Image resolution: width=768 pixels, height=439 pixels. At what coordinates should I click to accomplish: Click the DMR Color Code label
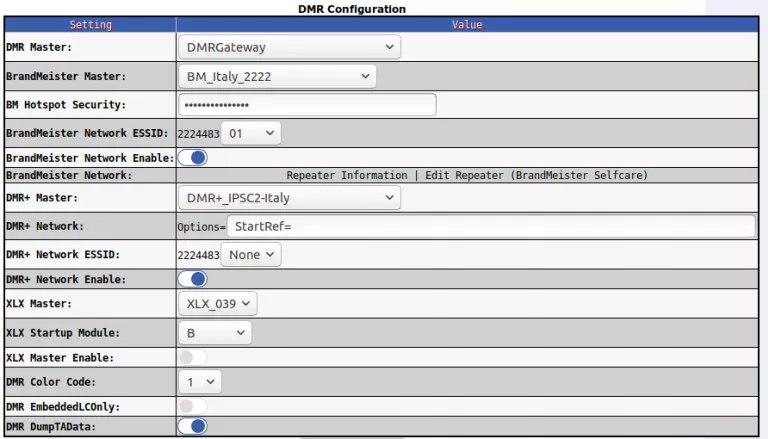(51, 382)
